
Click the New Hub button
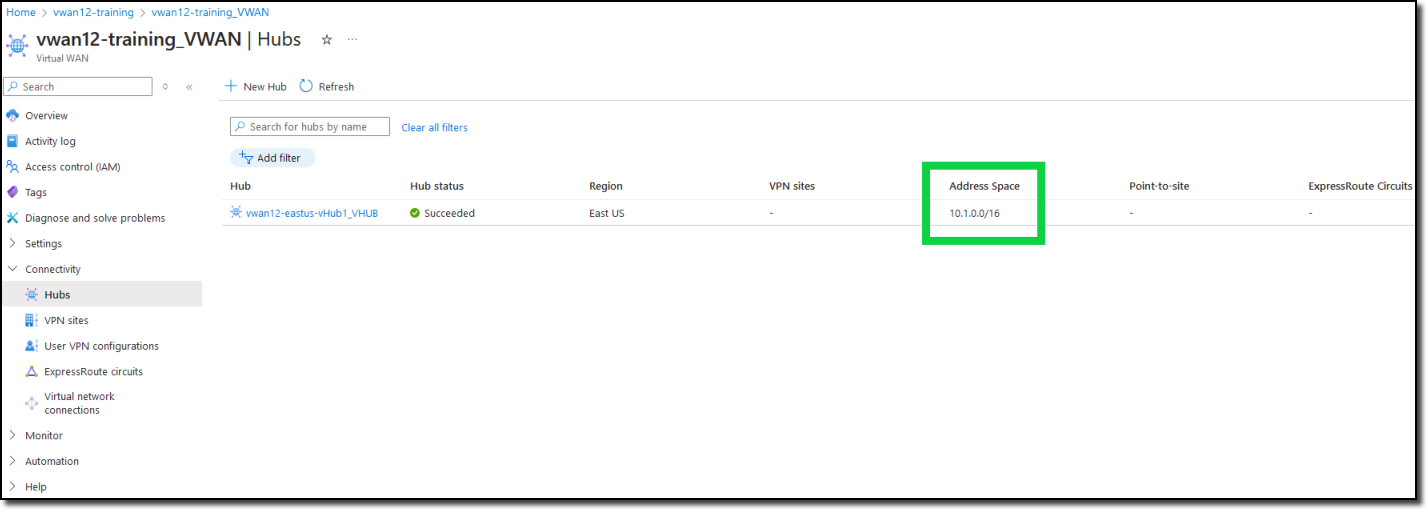(x=255, y=87)
